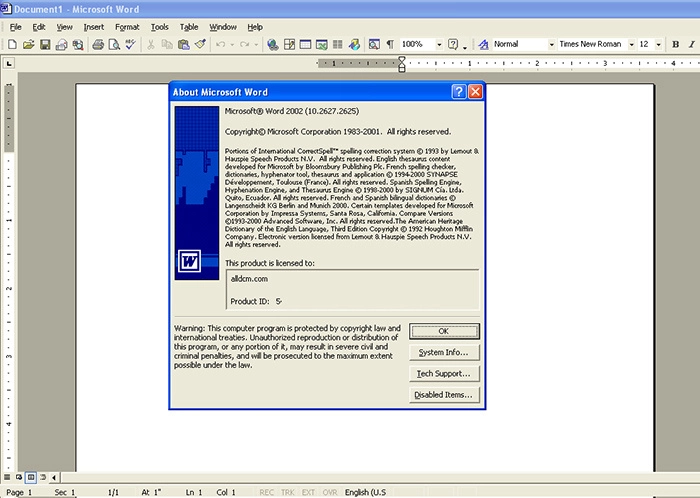Screen dimensions: 700x498
Task: Run the Spelling and Grammar check icon
Action: point(130,45)
